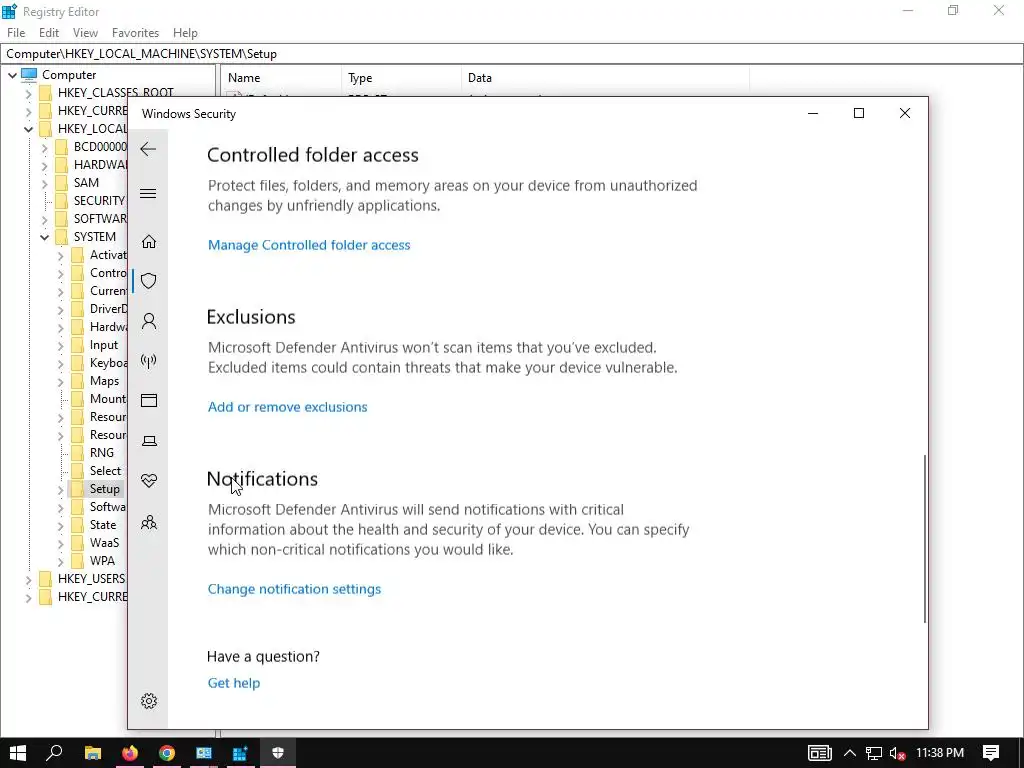
Task: Select the Virus & threat protection shield icon
Action: [x=149, y=281]
